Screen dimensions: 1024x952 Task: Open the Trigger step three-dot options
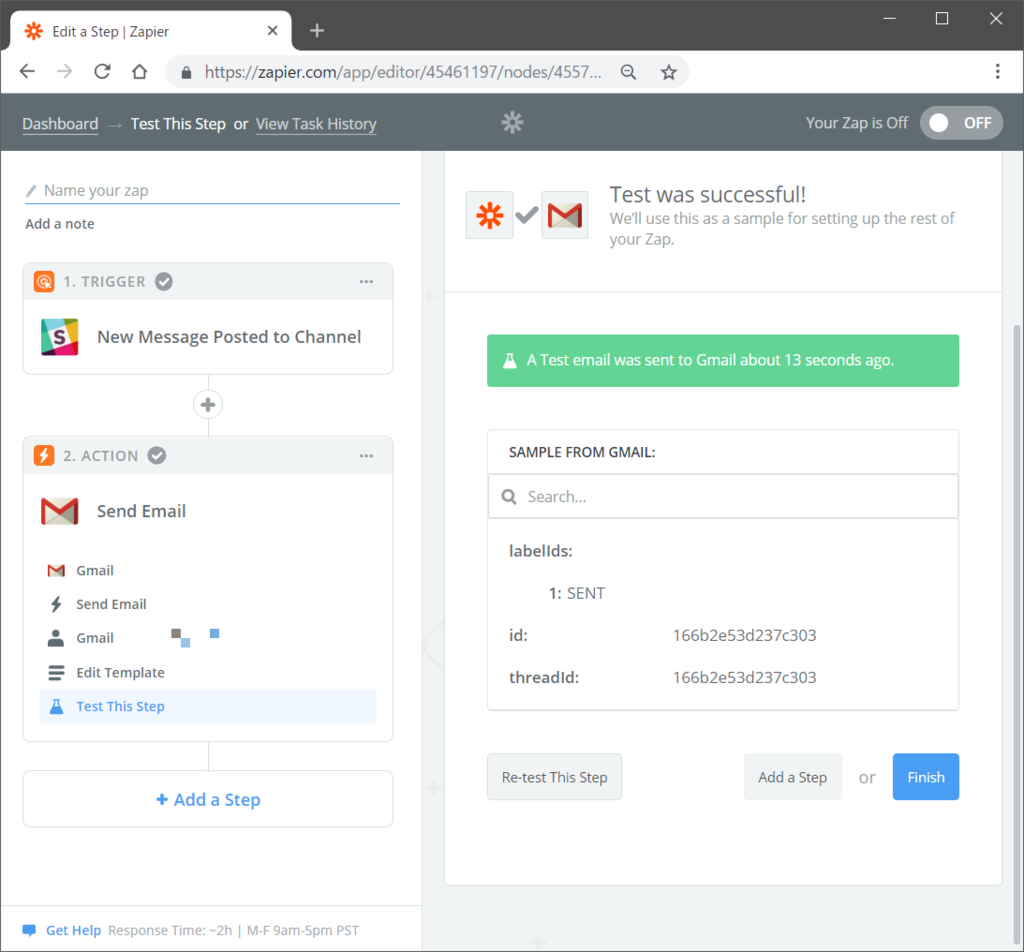366,281
